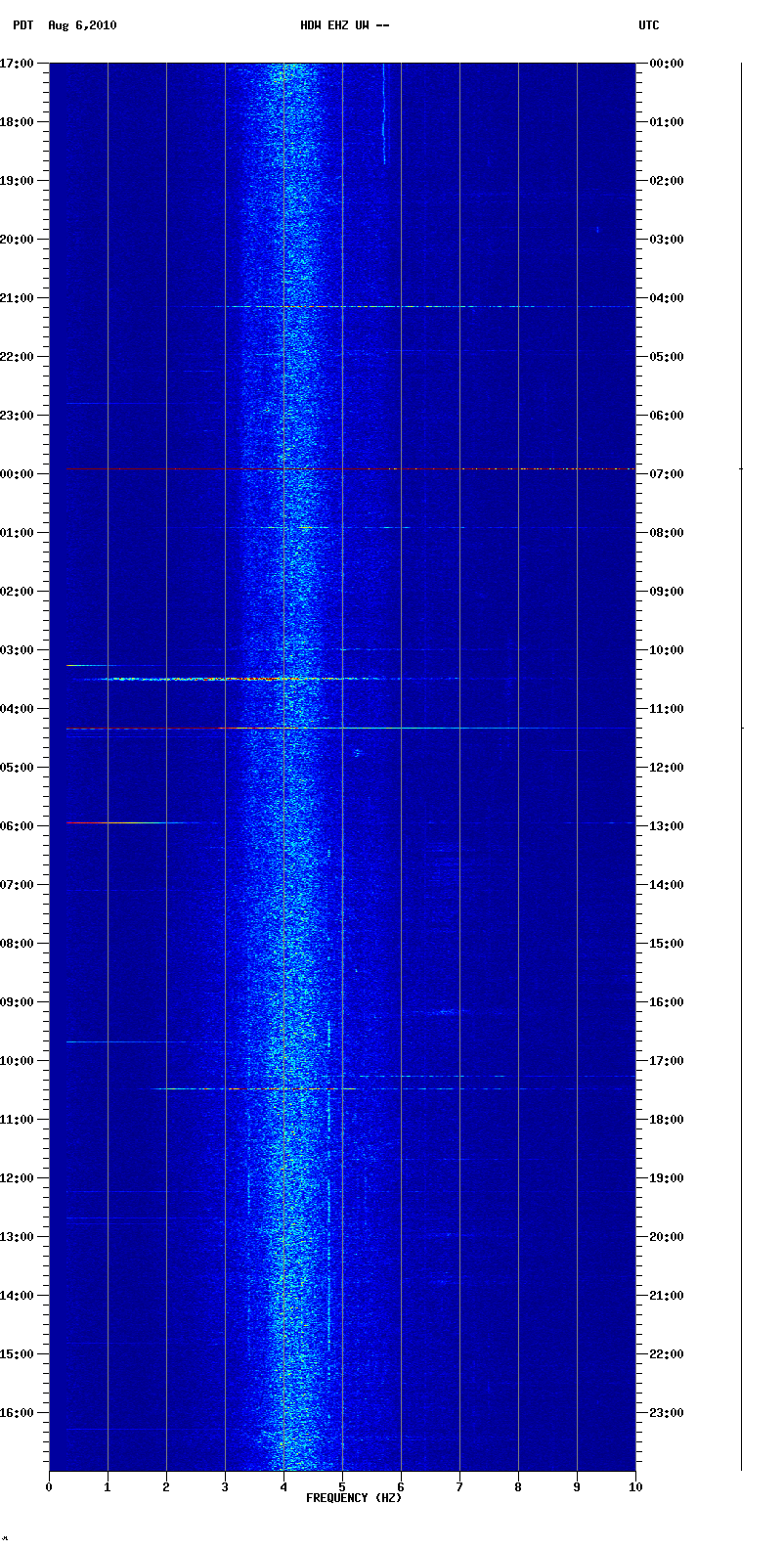
Task: Click 17:00 on the PDT left axis
Action: click(19, 64)
